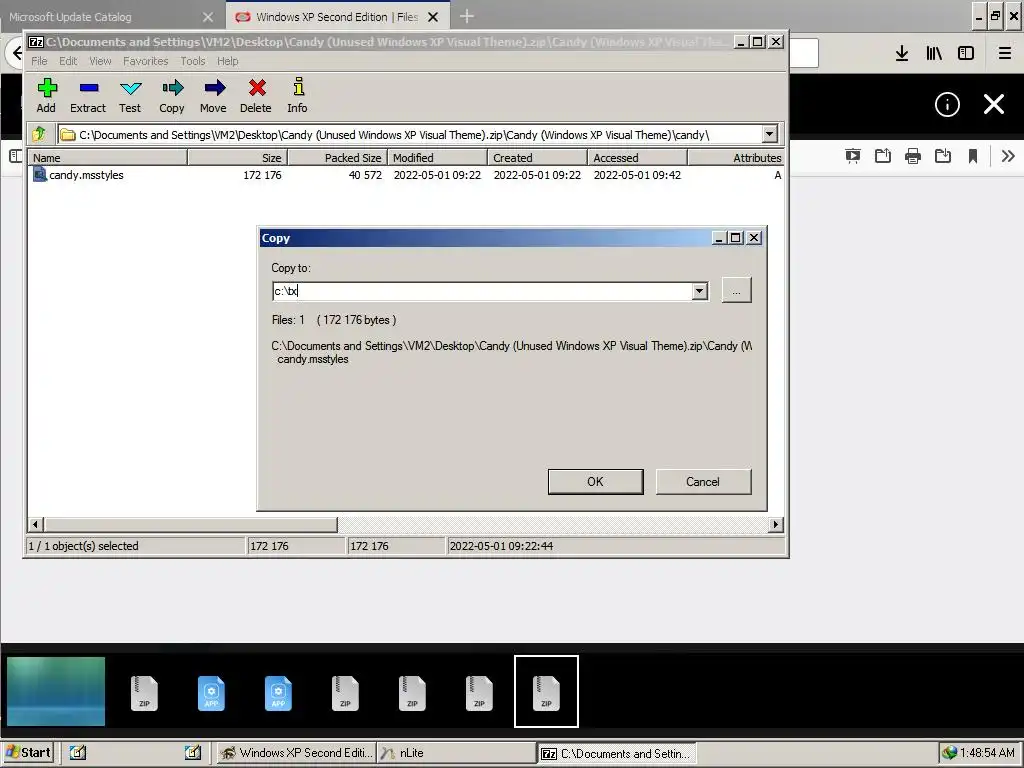Click the presentation mode icon in the viewer toolbar
Viewport: 1024px width, 768px height.
852,156
